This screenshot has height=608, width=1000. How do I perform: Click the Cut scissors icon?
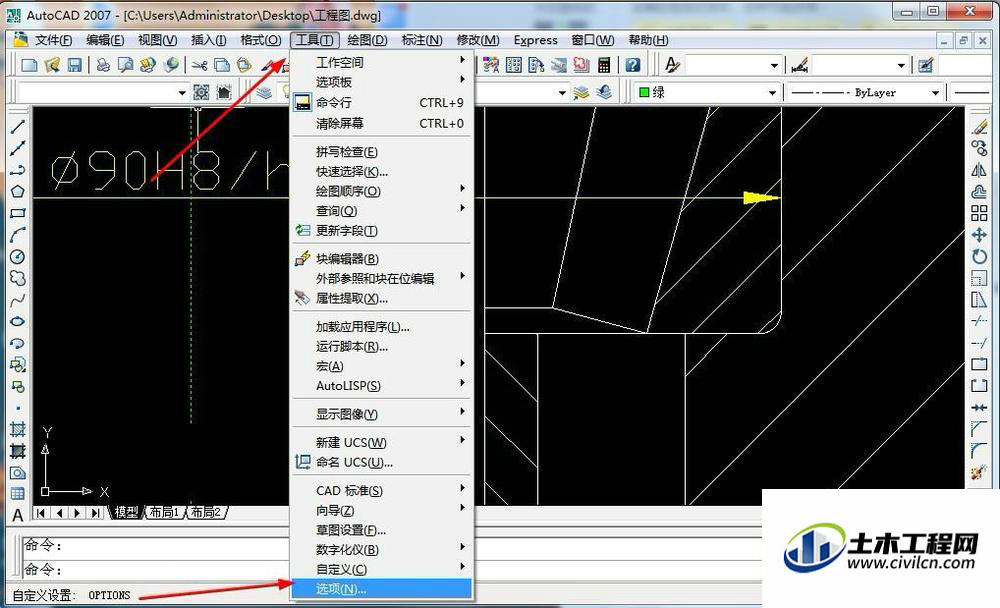tap(200, 64)
